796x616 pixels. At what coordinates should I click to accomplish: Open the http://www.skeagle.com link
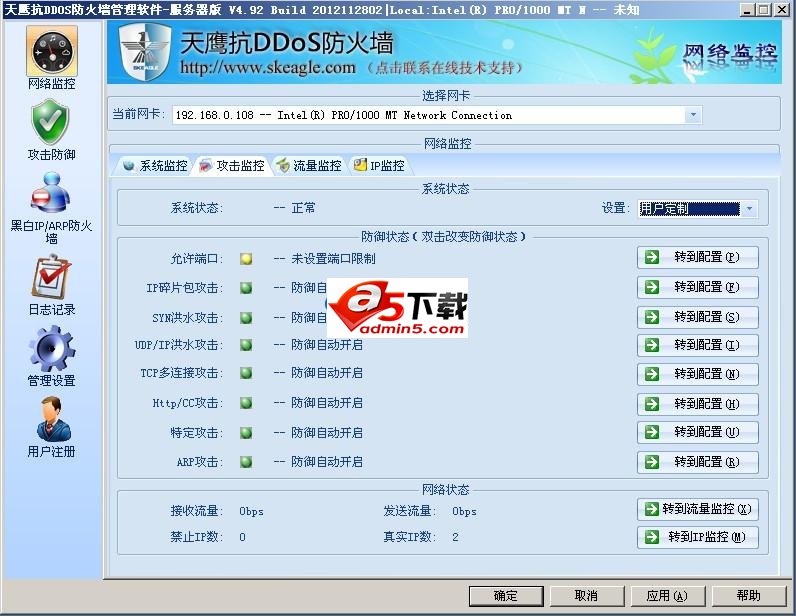tap(268, 67)
